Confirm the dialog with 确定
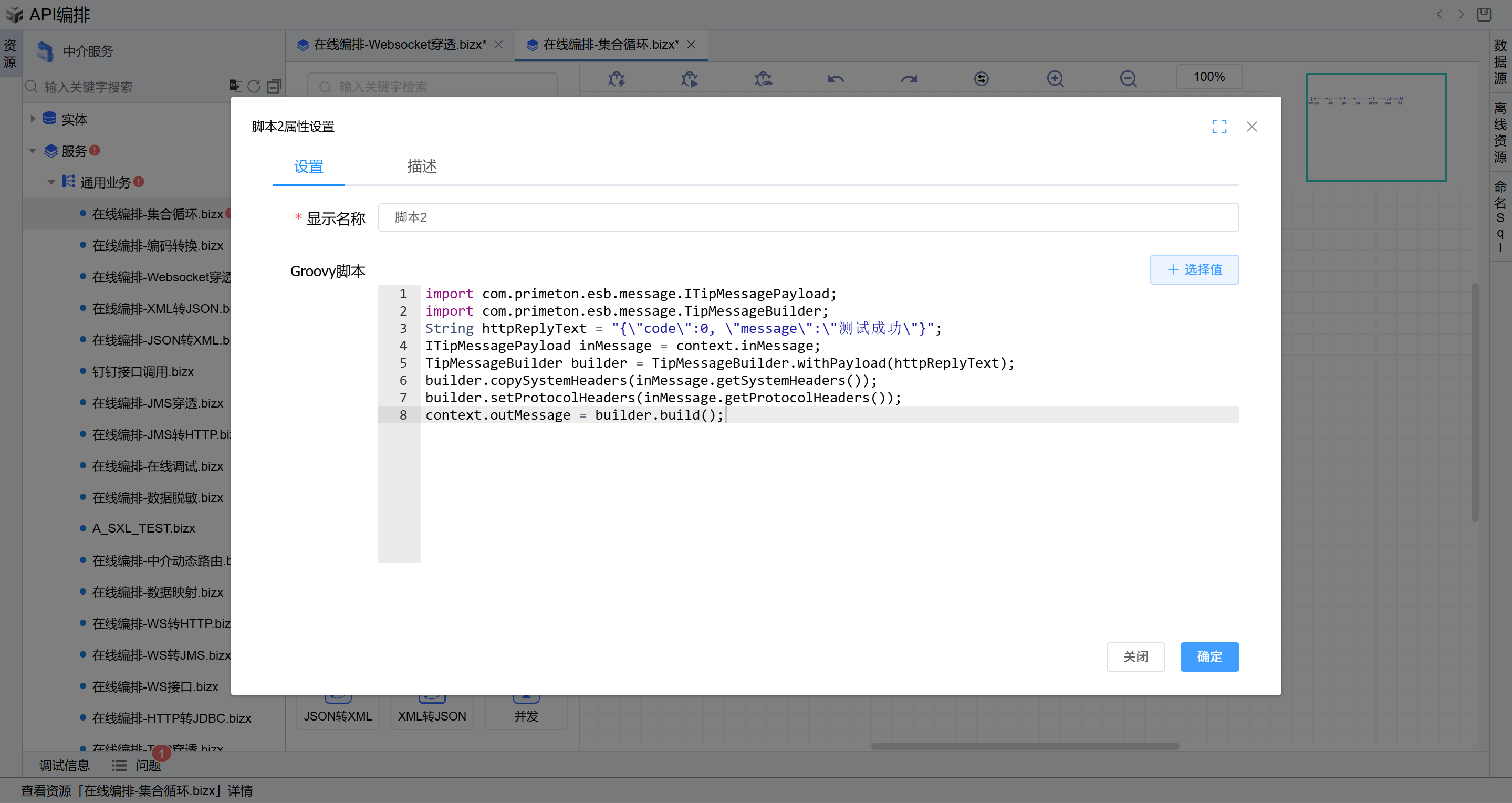Viewport: 1512px width, 803px height. click(x=1209, y=656)
